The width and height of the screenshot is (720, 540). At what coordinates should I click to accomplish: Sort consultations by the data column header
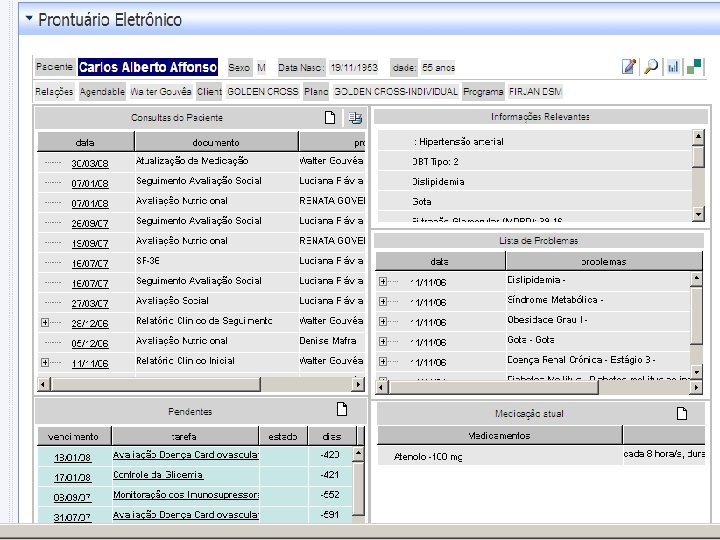point(86,142)
